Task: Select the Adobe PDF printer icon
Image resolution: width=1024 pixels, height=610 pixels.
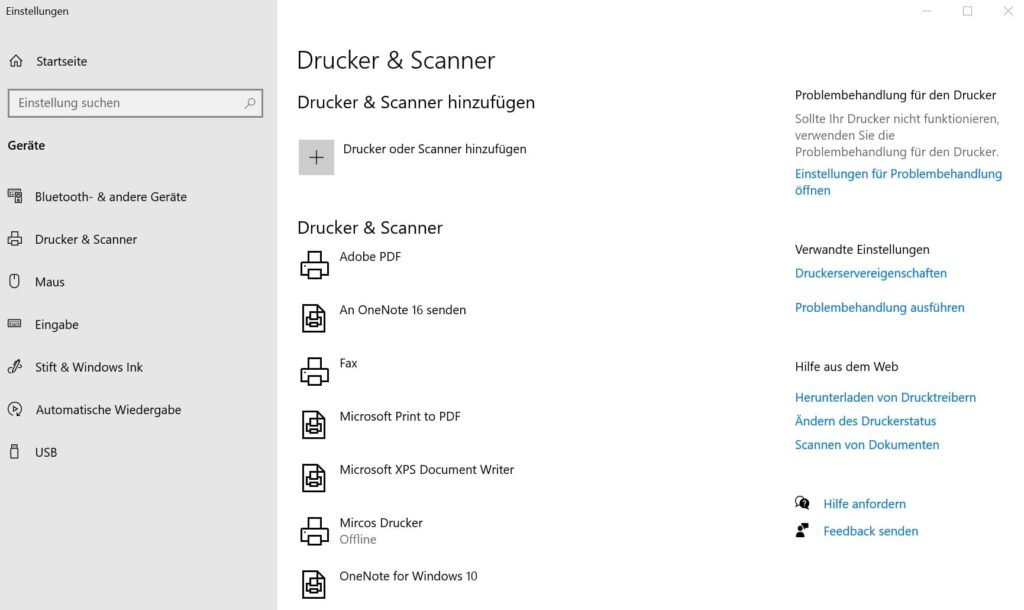Action: (315, 264)
